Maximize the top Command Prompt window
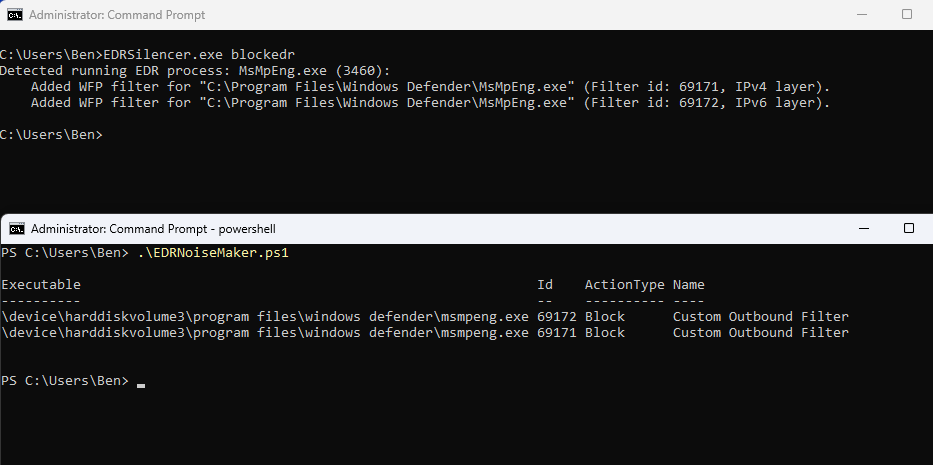This screenshot has width=933, height=465. (x=907, y=15)
